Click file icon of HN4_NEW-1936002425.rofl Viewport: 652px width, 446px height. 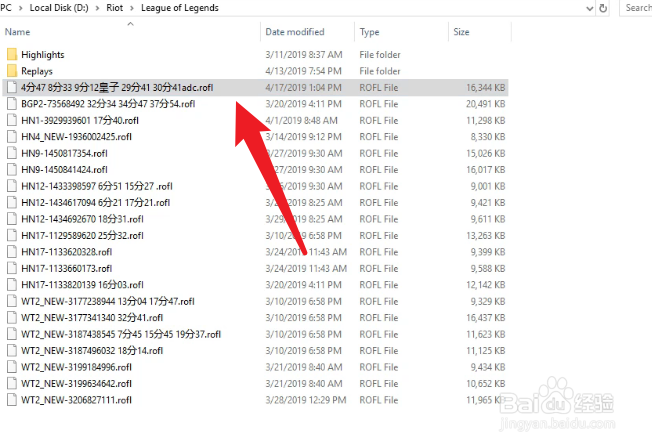[12, 137]
